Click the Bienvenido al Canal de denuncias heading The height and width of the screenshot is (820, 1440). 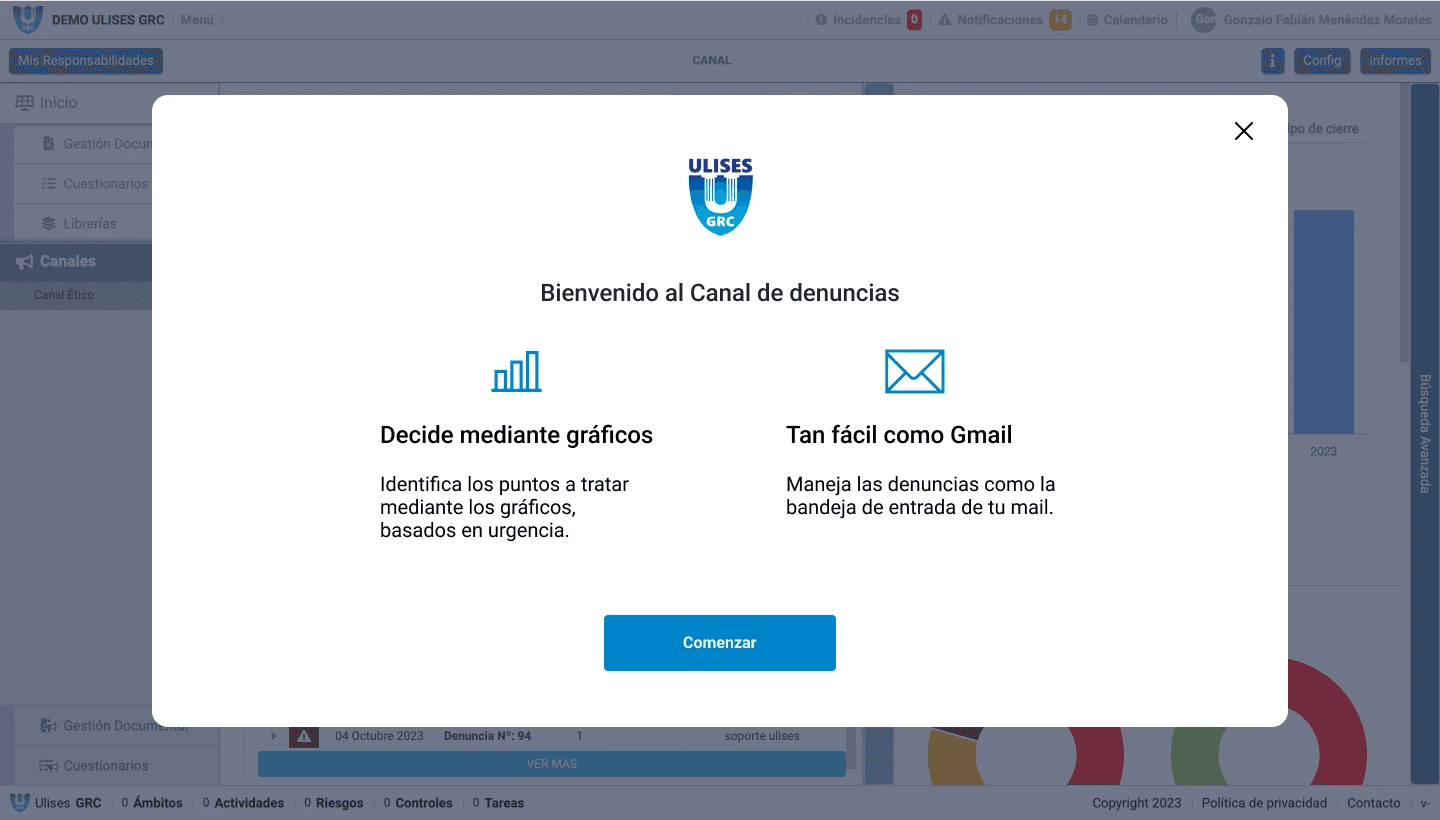(x=720, y=293)
